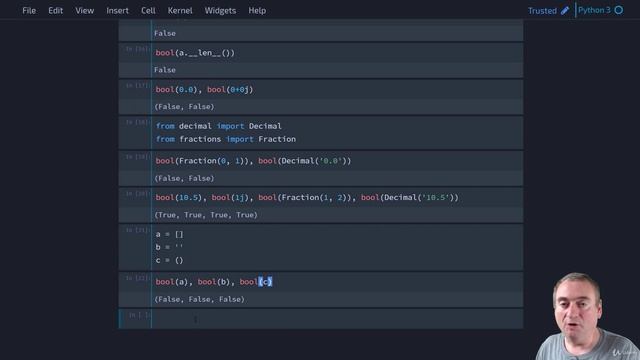Open the File menu

pos(29,11)
